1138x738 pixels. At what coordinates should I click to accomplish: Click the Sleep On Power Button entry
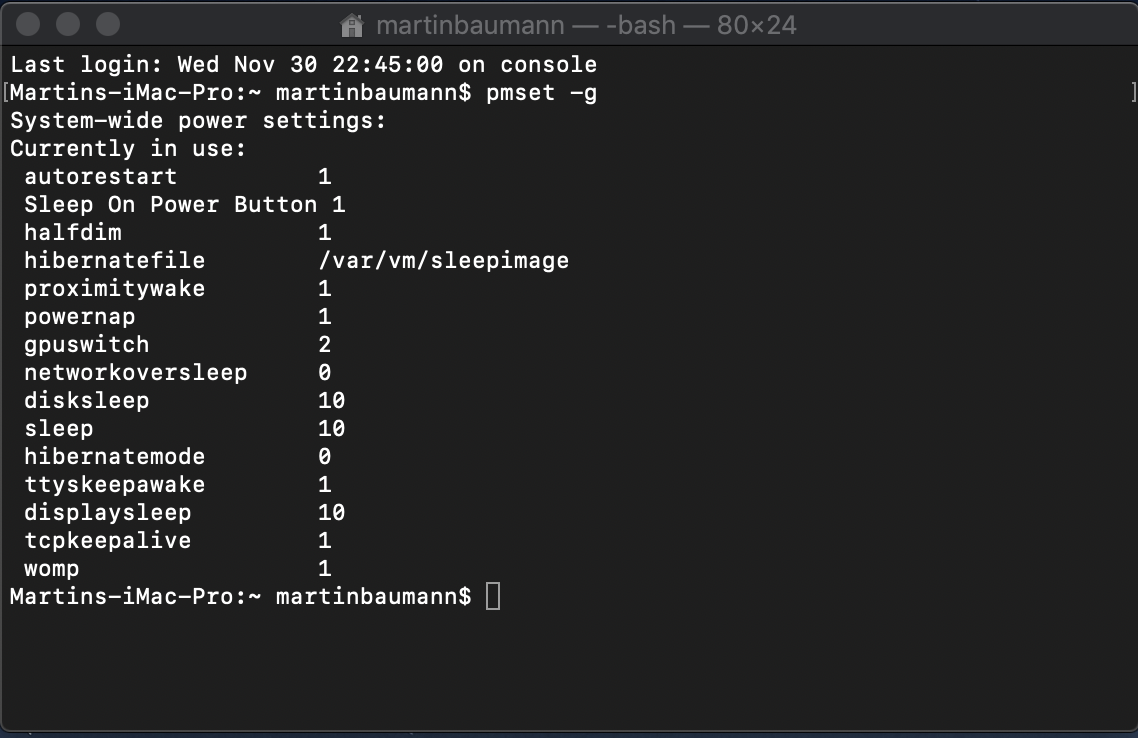pyautogui.click(x=170, y=205)
